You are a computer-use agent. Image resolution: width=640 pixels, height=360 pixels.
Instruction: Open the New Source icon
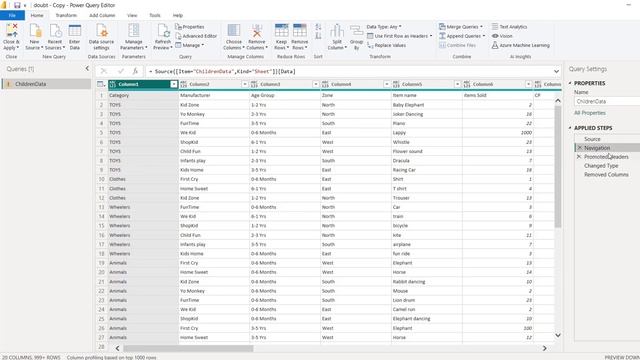click(35, 31)
